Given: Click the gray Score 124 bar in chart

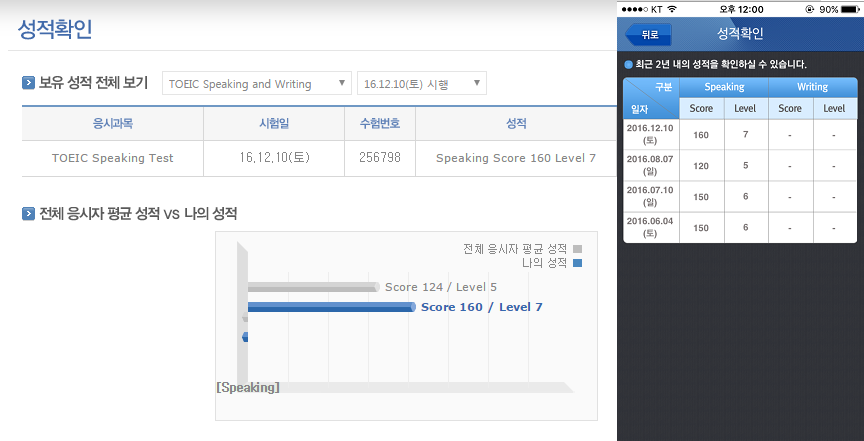Looking at the screenshot, I should coord(313,287).
